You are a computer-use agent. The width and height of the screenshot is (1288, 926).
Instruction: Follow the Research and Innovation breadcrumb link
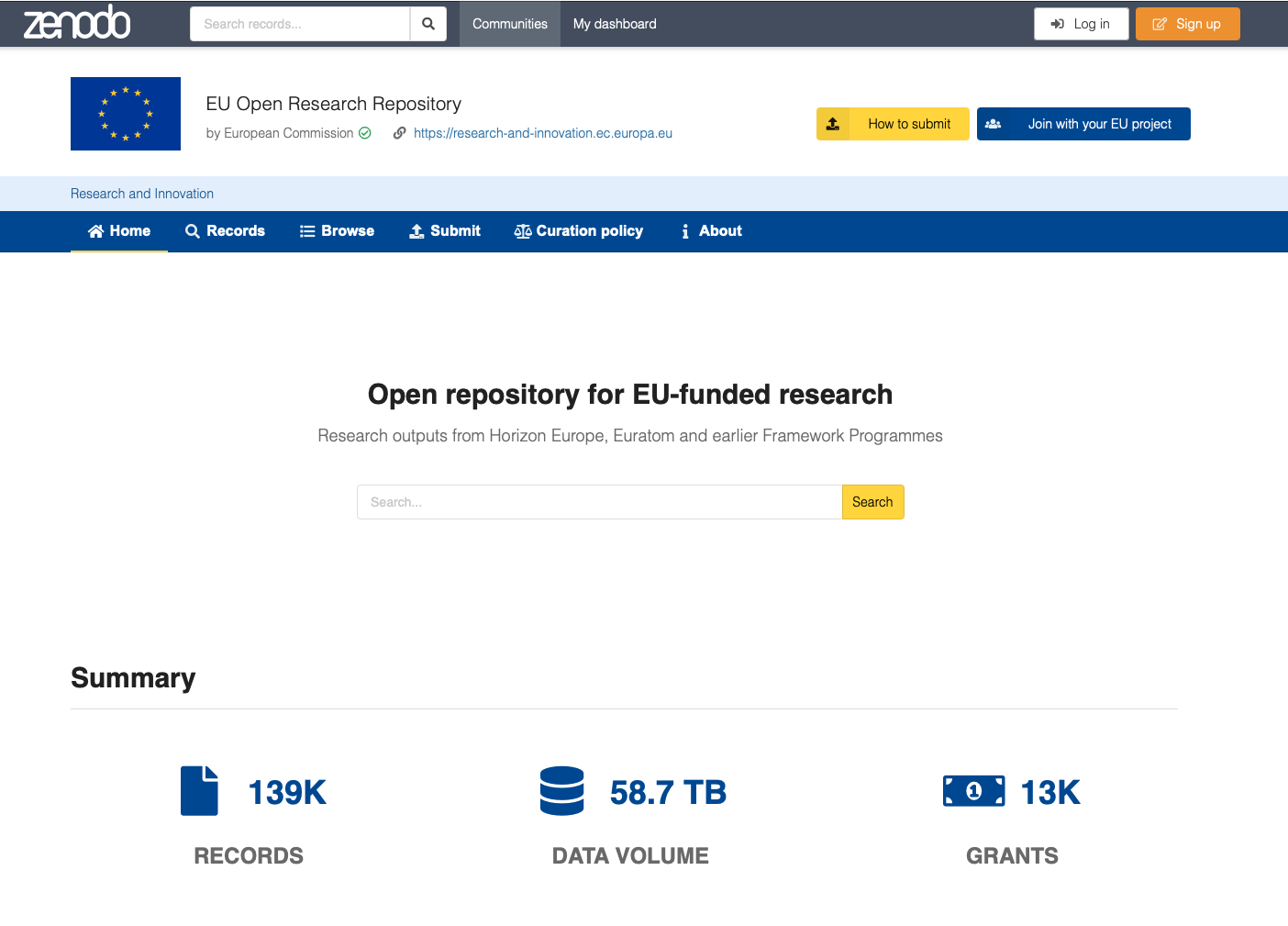tap(142, 194)
